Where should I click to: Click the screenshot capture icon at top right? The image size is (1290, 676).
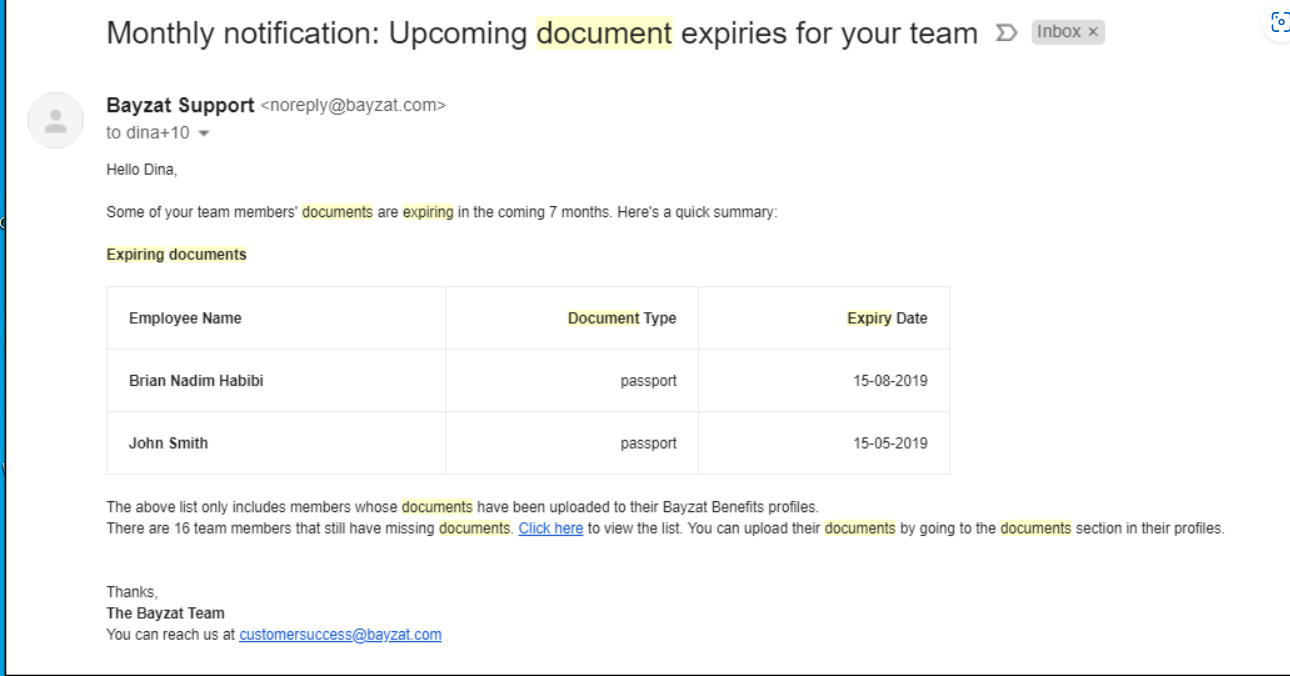(1278, 22)
